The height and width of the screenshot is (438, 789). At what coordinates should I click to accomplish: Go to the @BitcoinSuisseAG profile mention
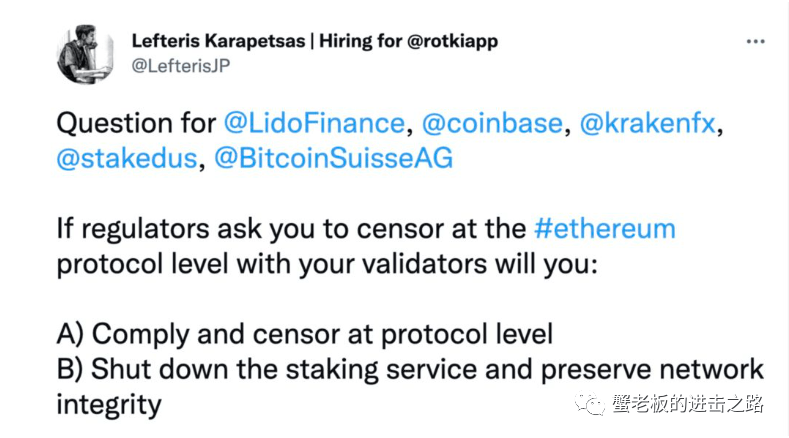point(334,158)
